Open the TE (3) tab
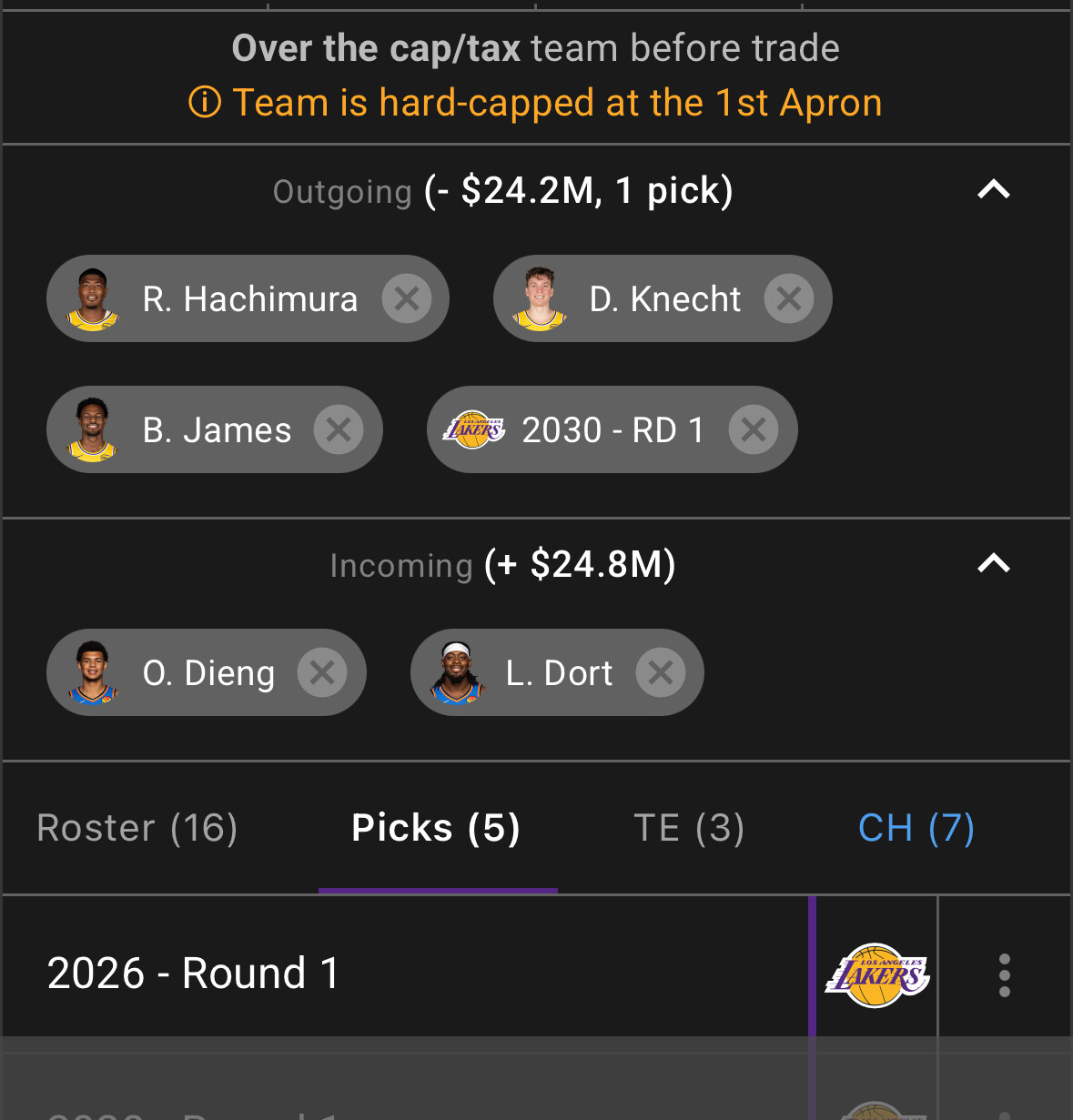 tap(689, 828)
